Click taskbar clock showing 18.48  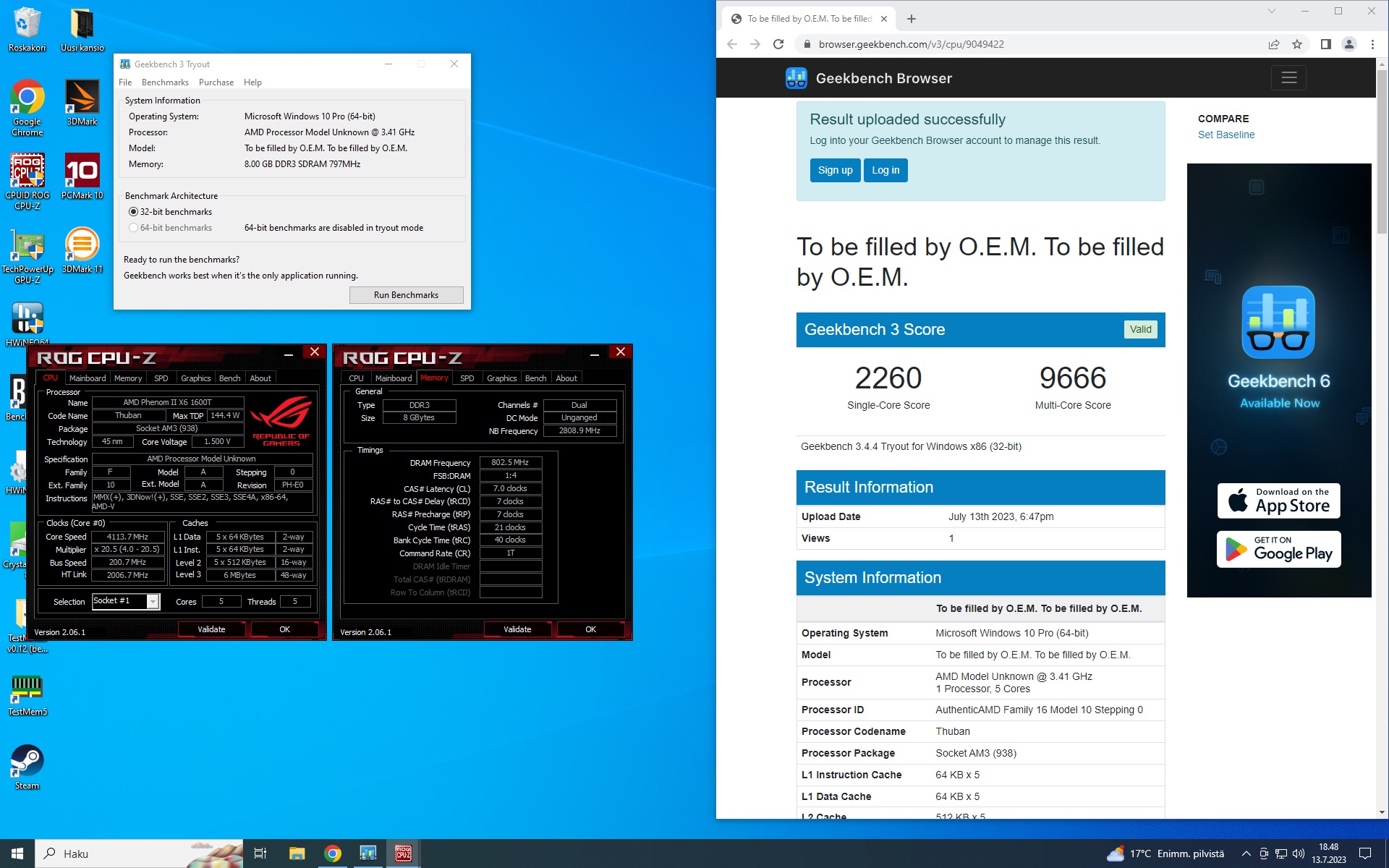tap(1328, 854)
